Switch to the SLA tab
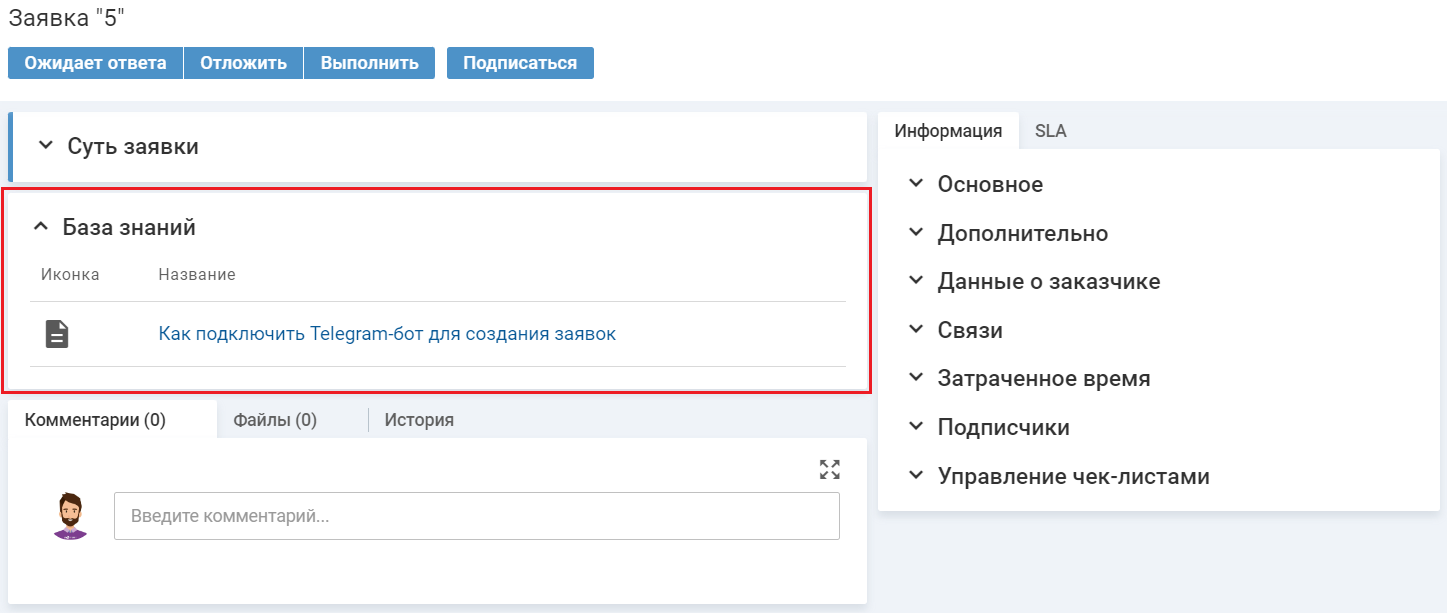Image resolution: width=1447 pixels, height=613 pixels. click(1051, 131)
